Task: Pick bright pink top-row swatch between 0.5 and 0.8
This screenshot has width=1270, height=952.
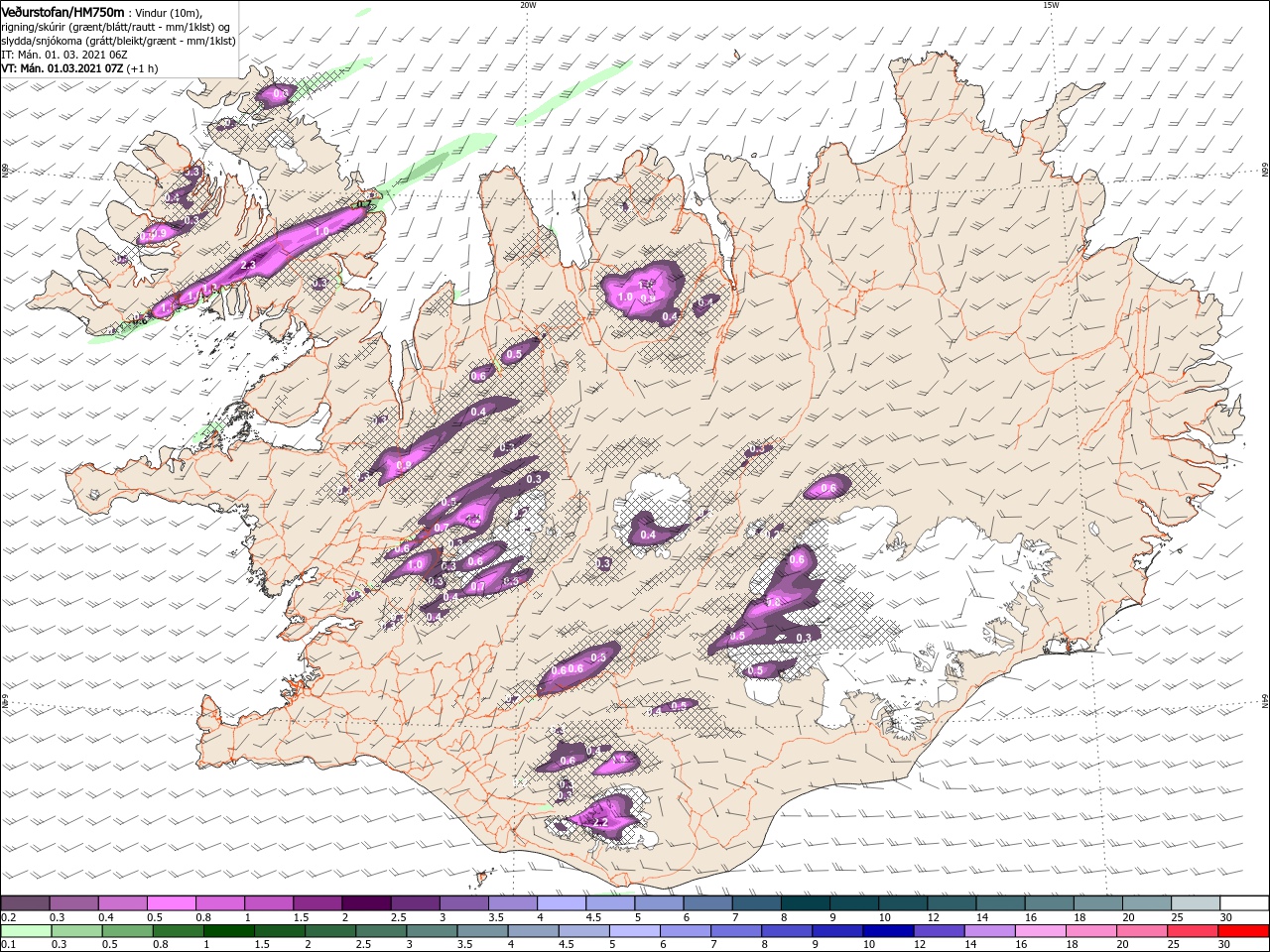Action: [171, 902]
